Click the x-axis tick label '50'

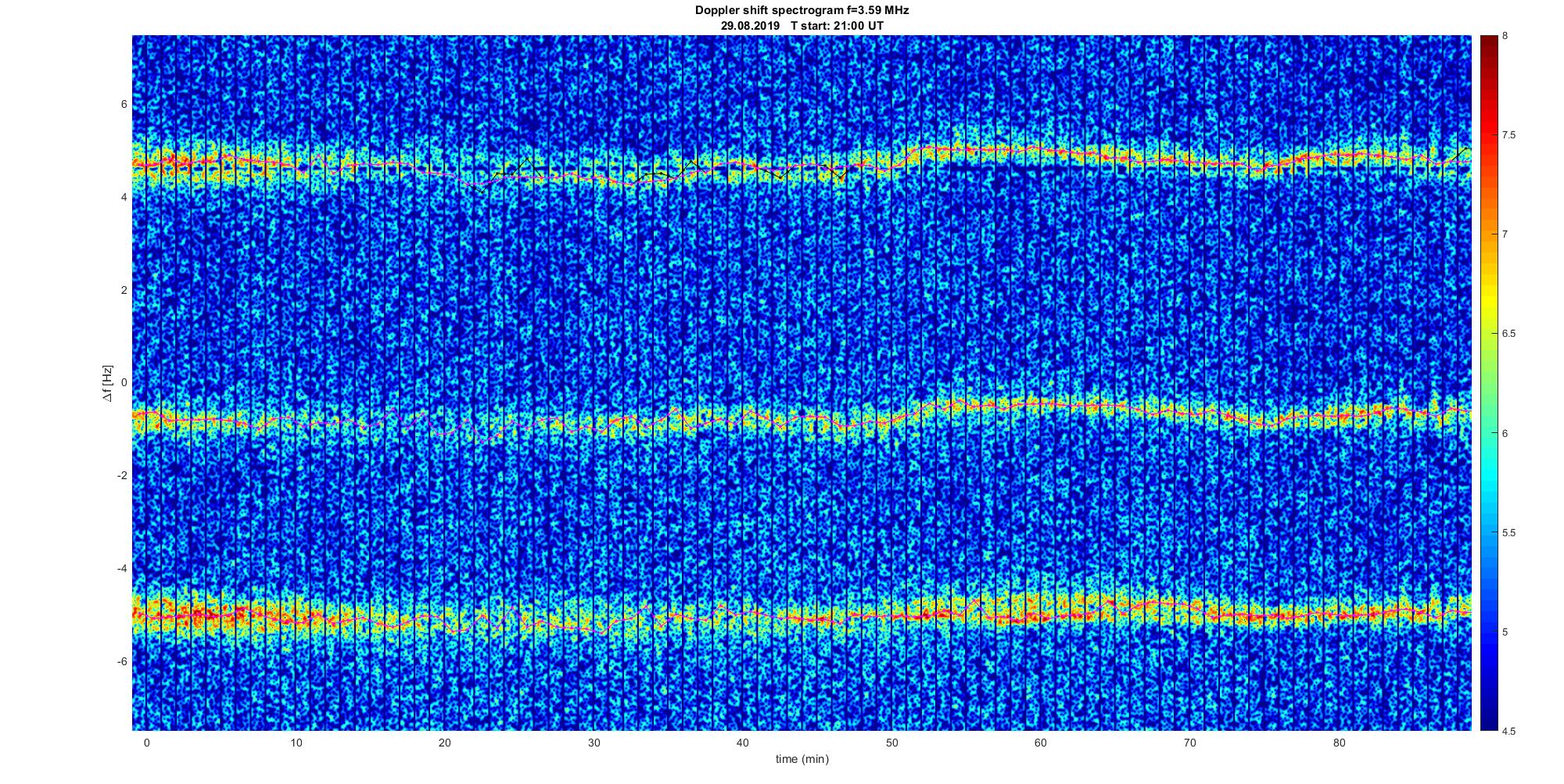coord(891,743)
